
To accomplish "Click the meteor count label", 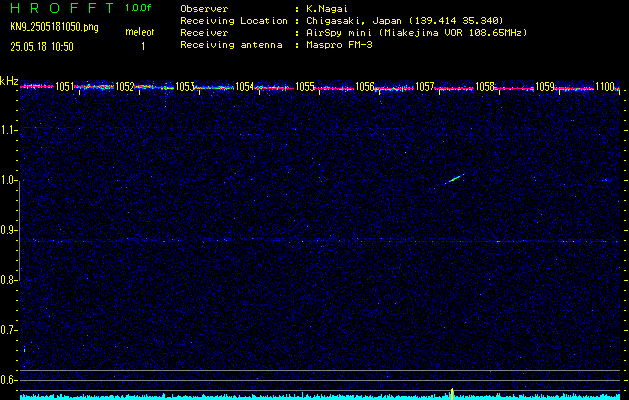I will 140,32.
